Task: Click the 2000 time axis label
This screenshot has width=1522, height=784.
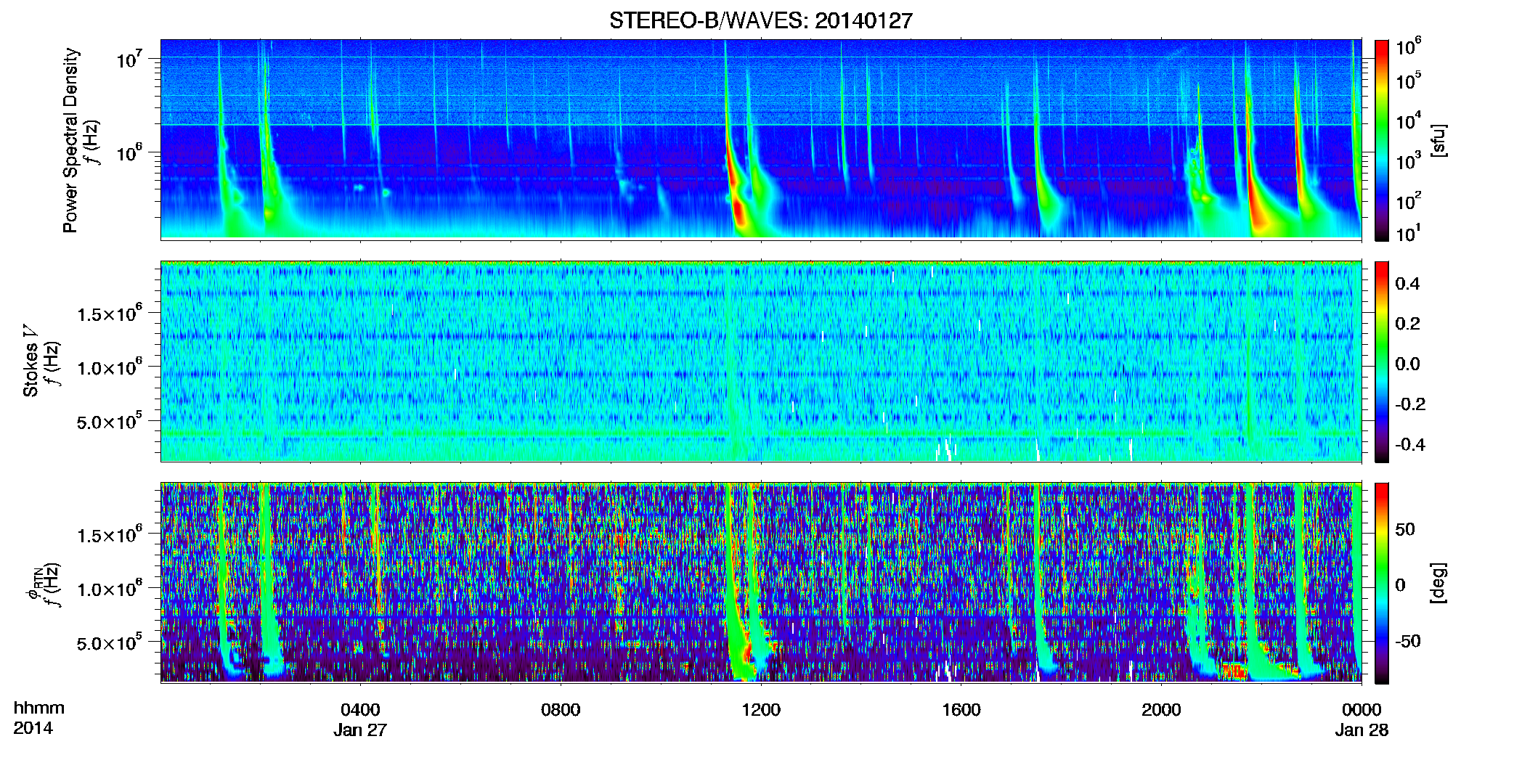Action: click(x=1161, y=709)
